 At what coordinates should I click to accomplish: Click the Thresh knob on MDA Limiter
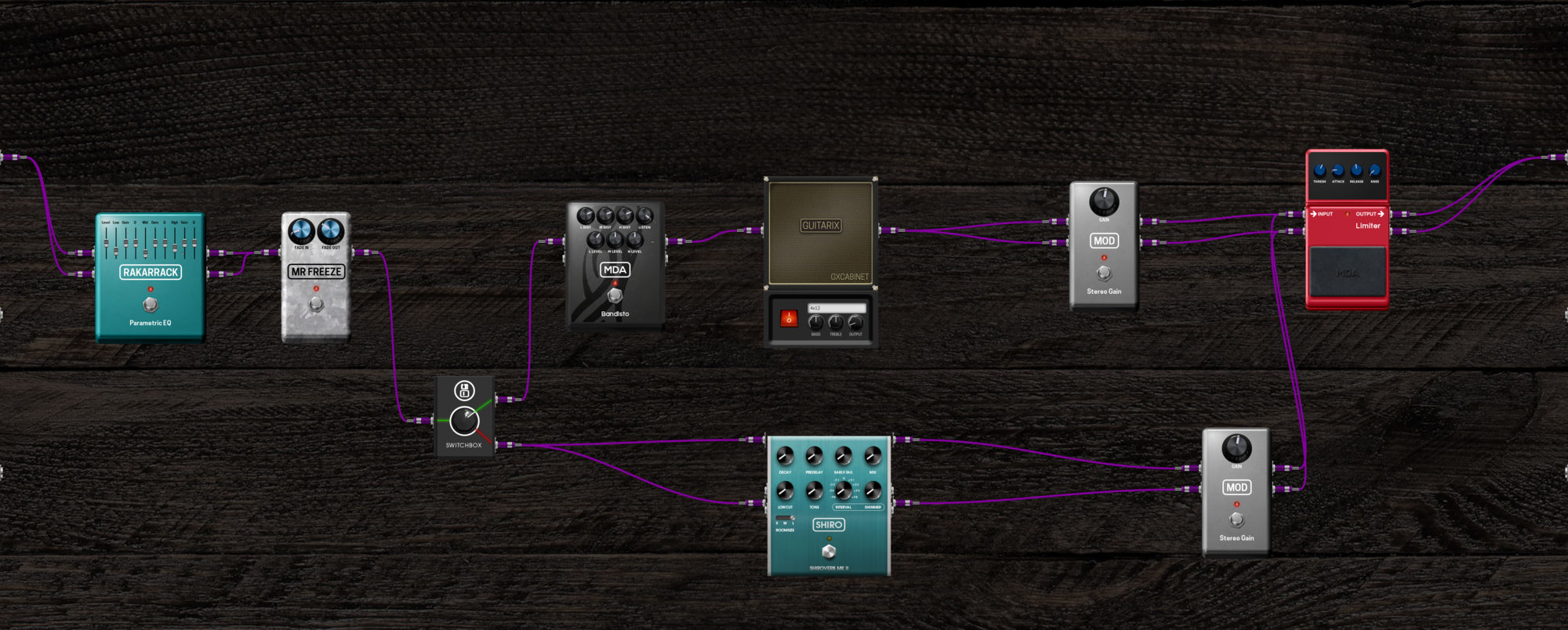[x=1319, y=170]
